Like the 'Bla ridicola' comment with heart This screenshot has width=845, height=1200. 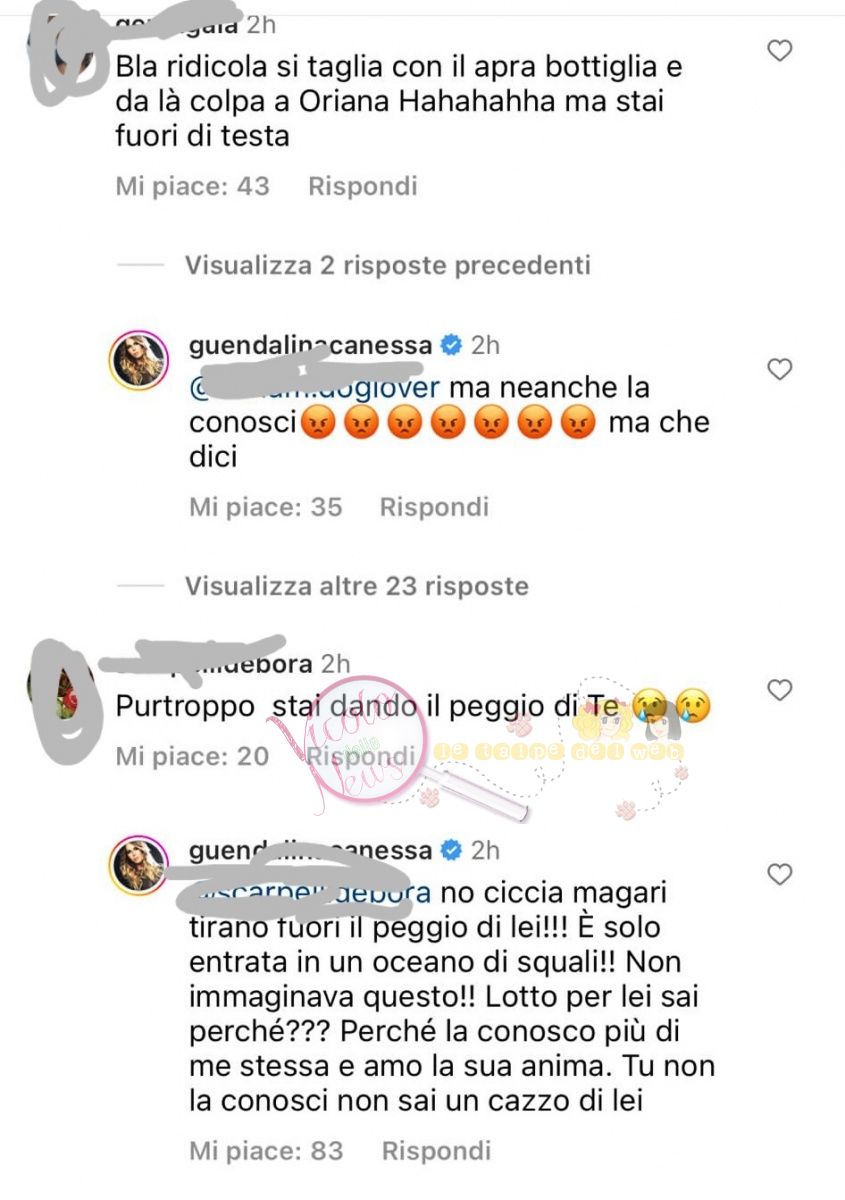pos(778,50)
